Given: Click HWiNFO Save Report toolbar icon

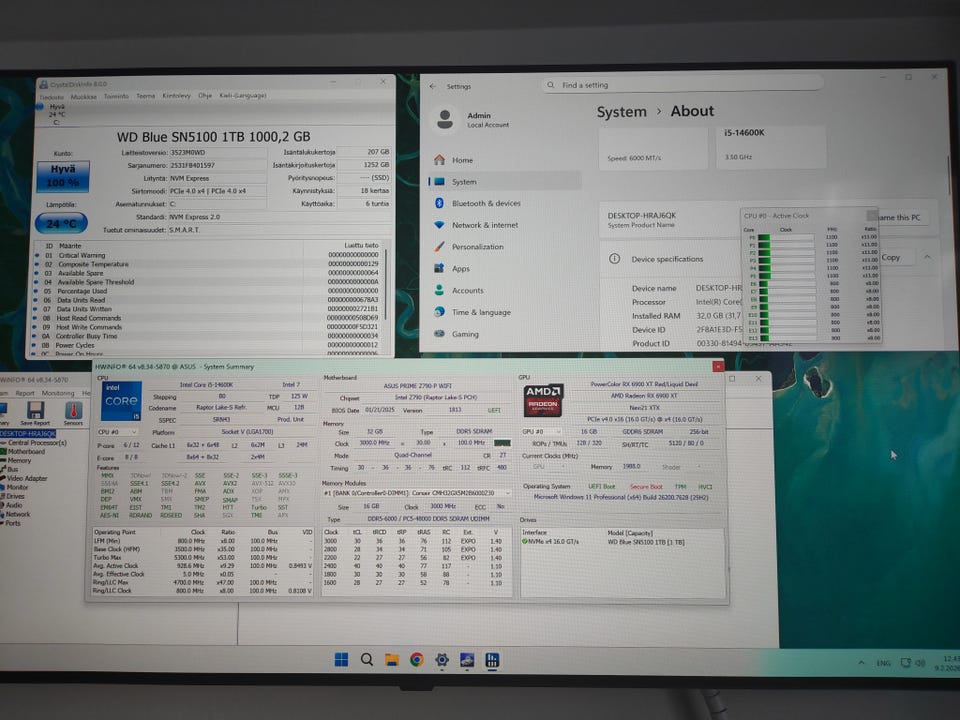Looking at the screenshot, I should [x=35, y=413].
